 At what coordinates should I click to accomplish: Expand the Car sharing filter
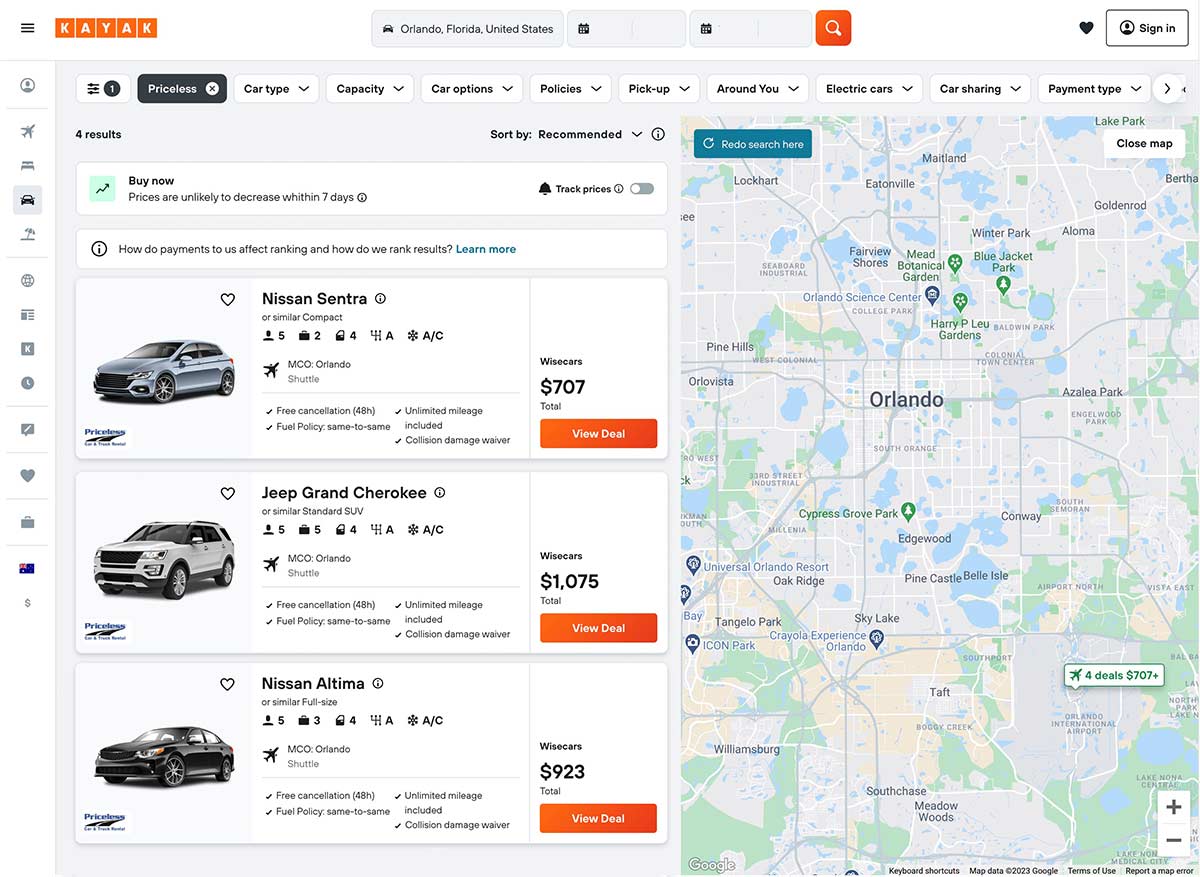coord(980,89)
